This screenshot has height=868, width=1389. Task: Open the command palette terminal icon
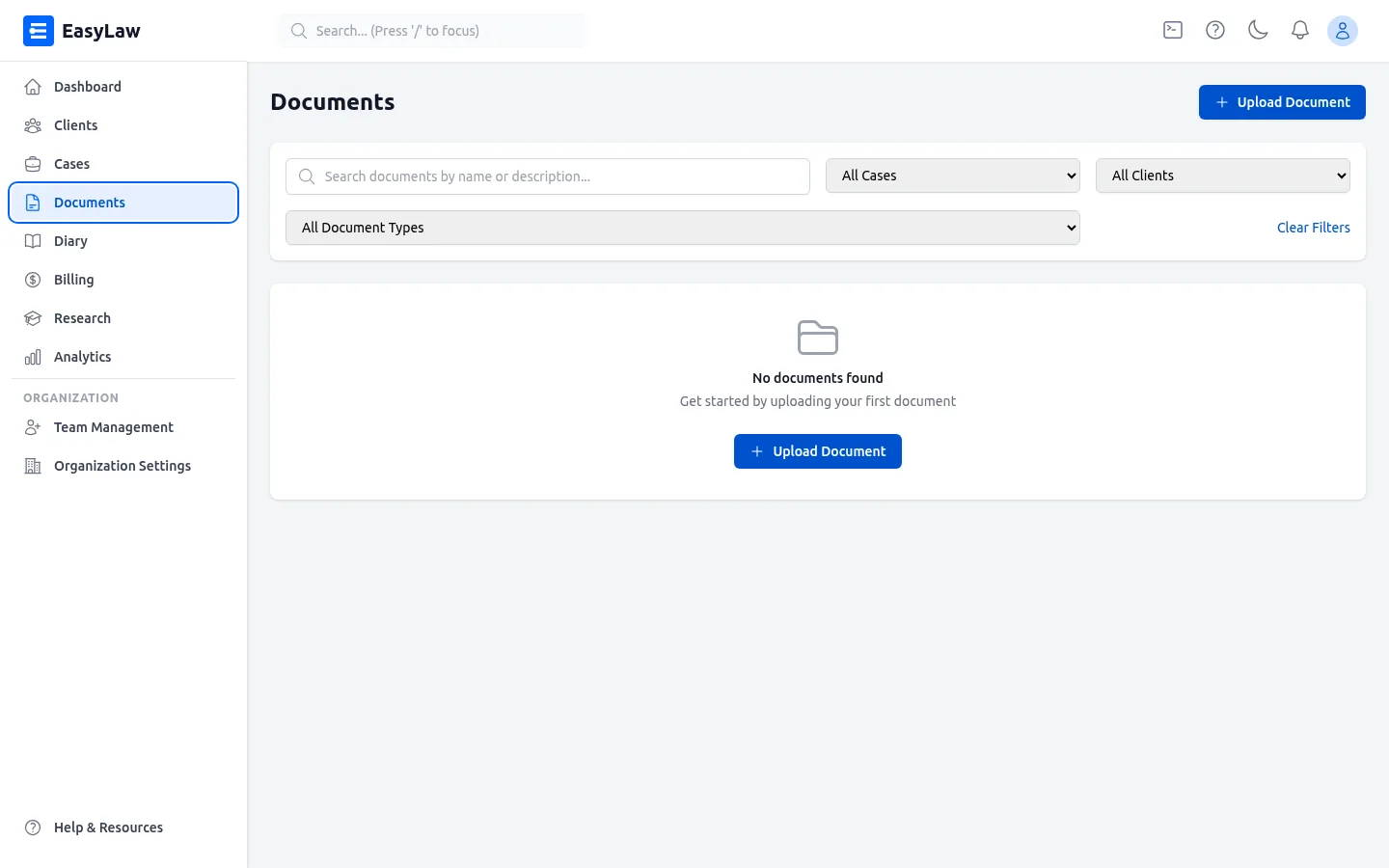[1172, 30]
